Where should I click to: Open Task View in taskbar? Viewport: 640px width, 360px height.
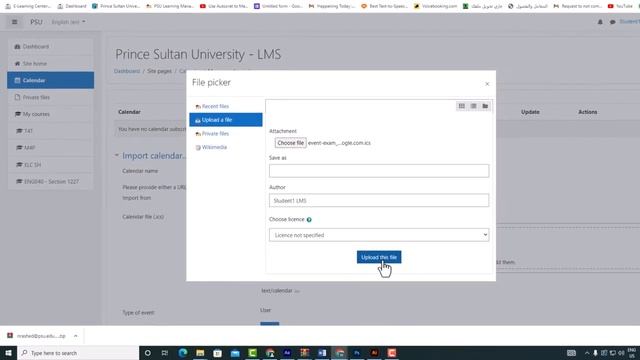click(x=165, y=353)
